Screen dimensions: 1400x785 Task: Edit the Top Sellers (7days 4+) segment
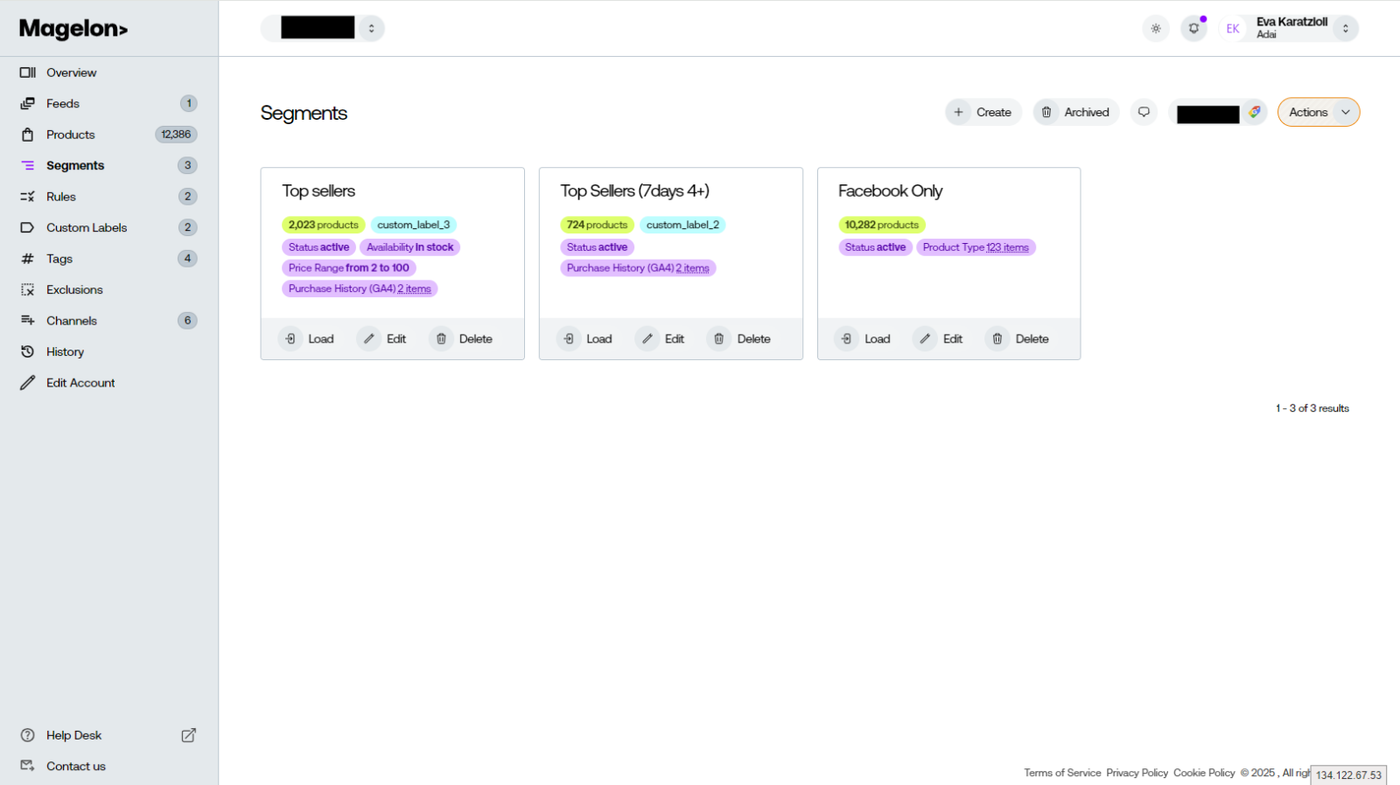[x=661, y=339]
